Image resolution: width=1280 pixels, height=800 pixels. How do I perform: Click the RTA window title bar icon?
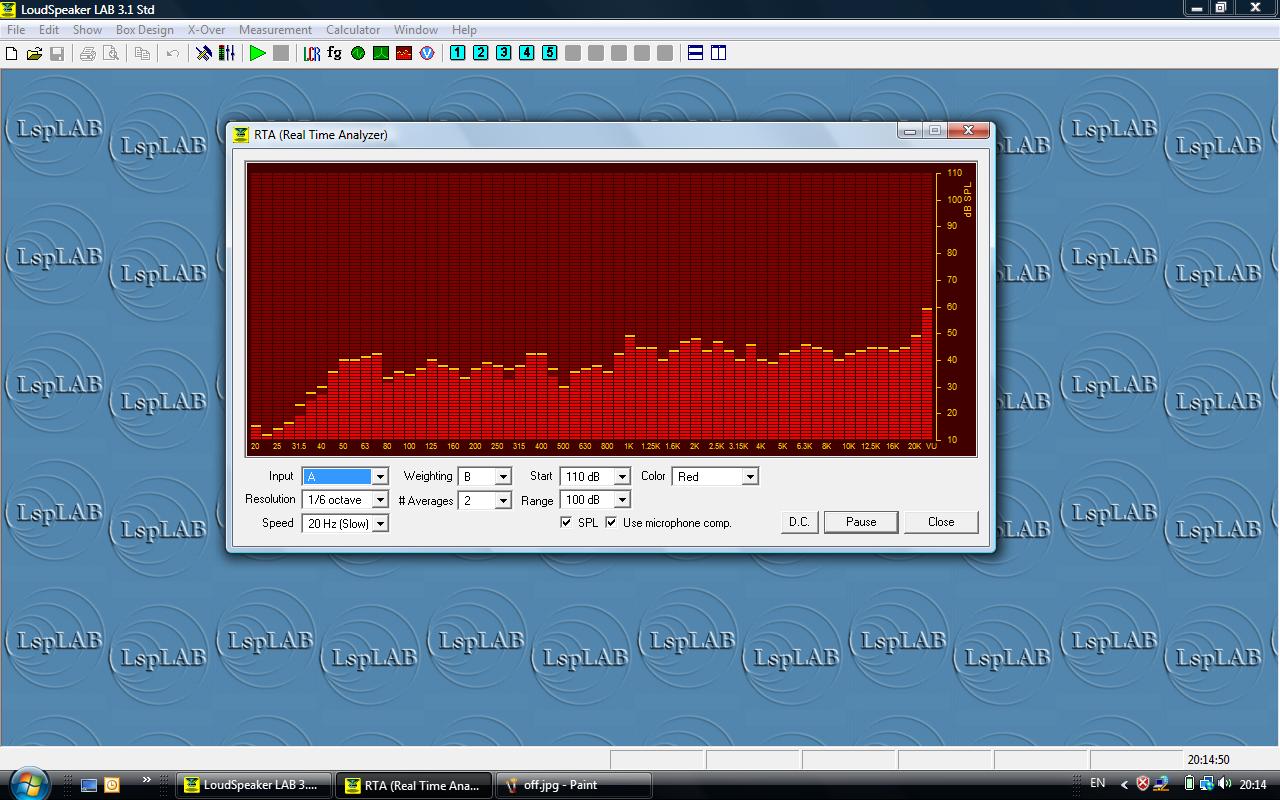click(241, 135)
